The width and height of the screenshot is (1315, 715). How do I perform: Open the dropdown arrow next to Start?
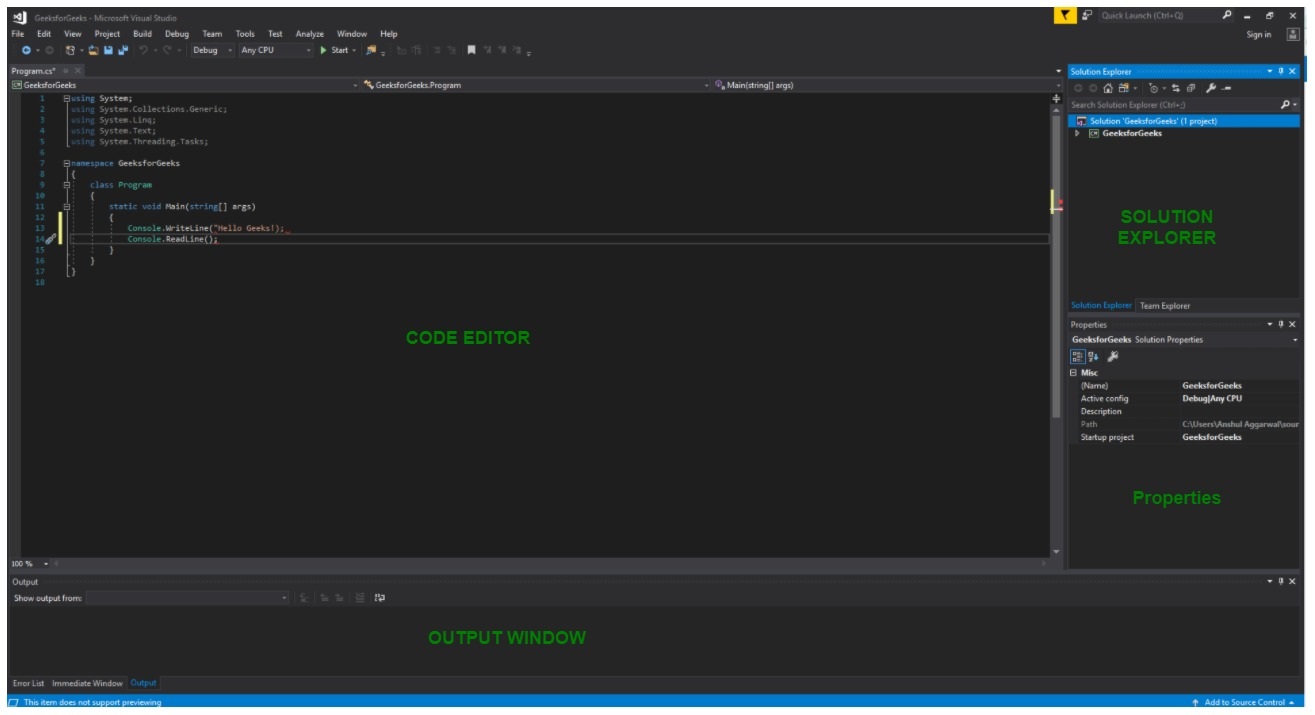point(354,50)
